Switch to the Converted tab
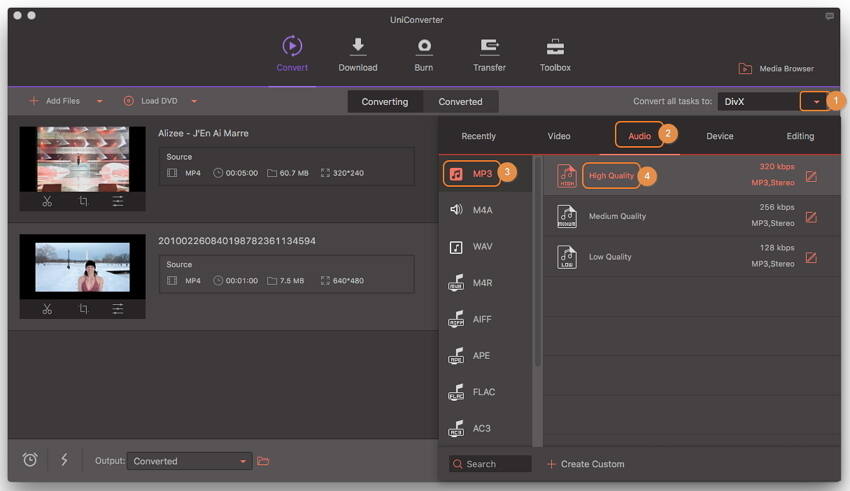 tap(460, 102)
